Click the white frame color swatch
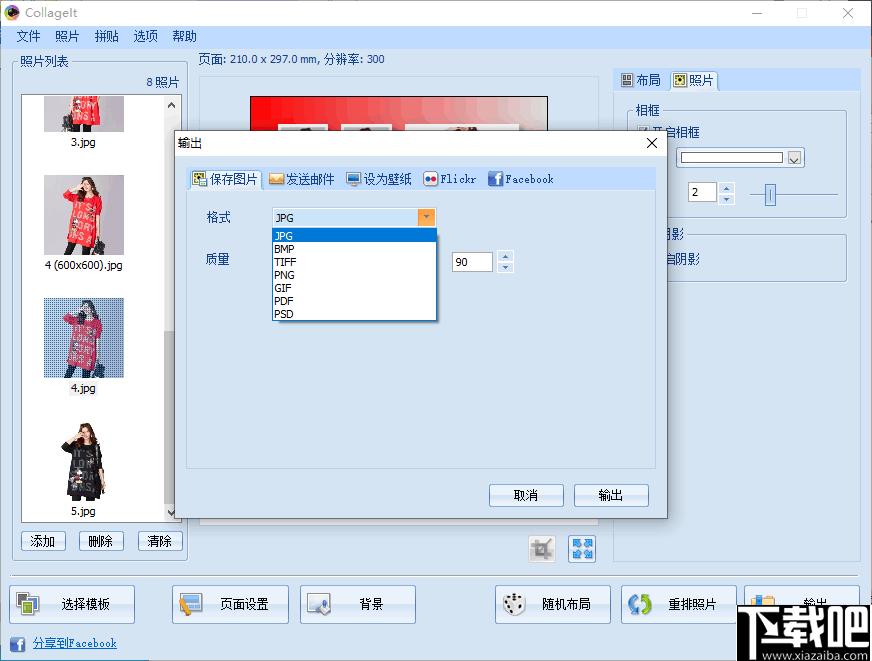 pos(732,158)
